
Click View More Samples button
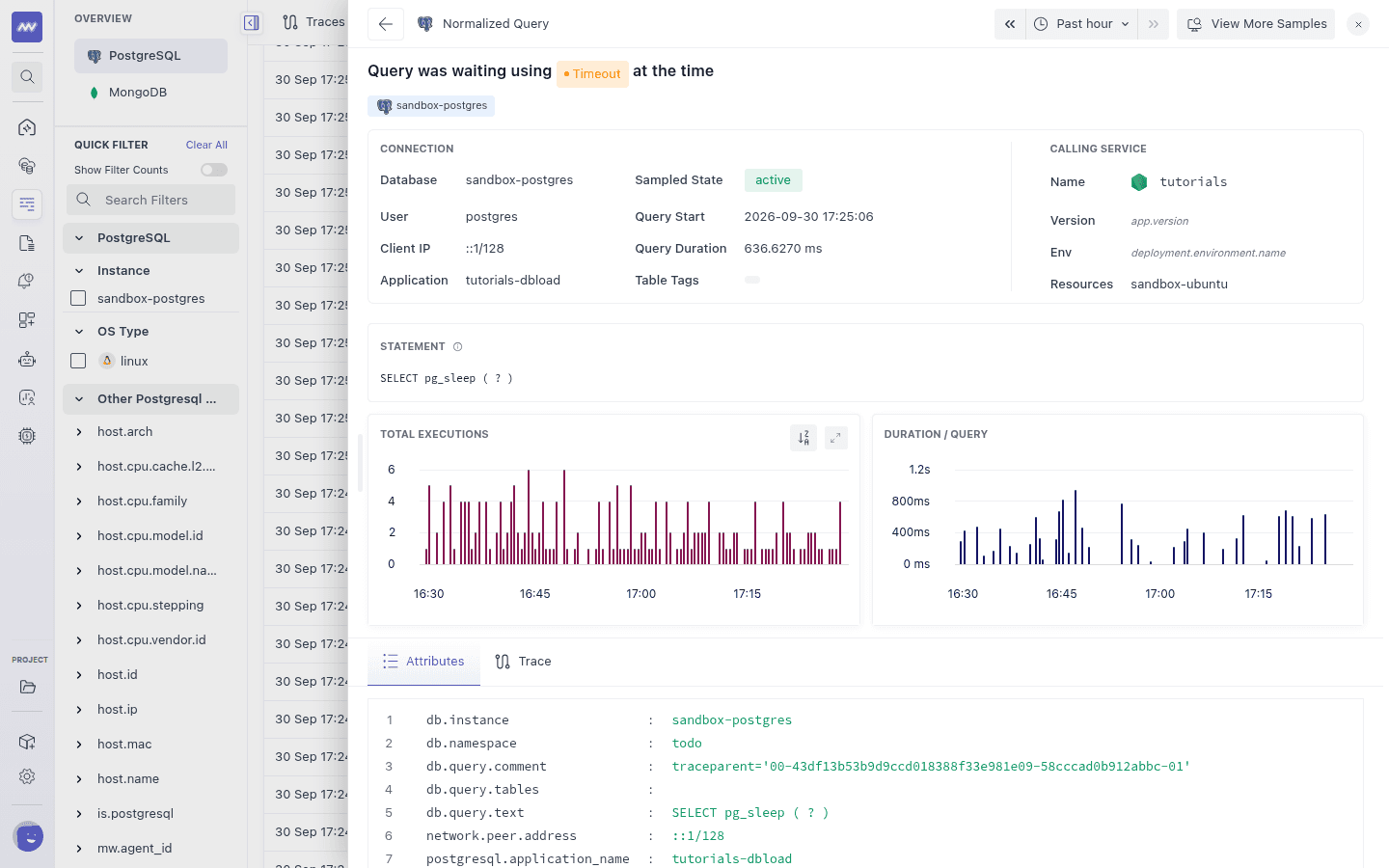coord(1256,24)
